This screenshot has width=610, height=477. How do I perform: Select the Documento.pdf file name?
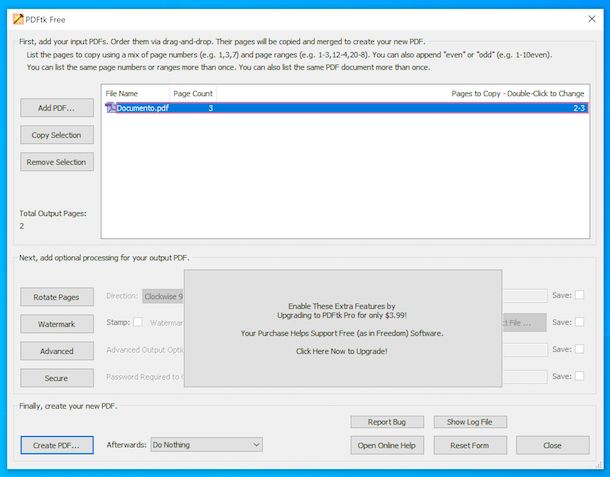(142, 108)
